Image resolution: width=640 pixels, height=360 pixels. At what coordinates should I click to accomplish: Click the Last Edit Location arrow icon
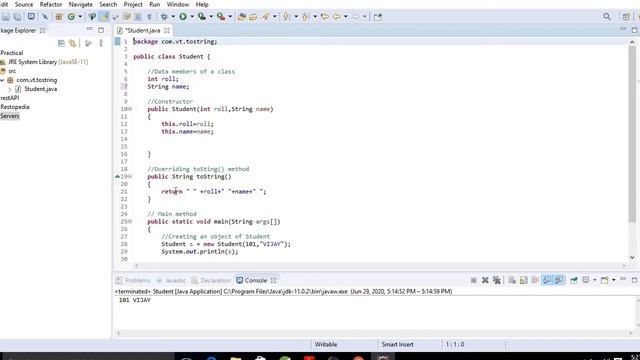pyautogui.click(x=325, y=17)
